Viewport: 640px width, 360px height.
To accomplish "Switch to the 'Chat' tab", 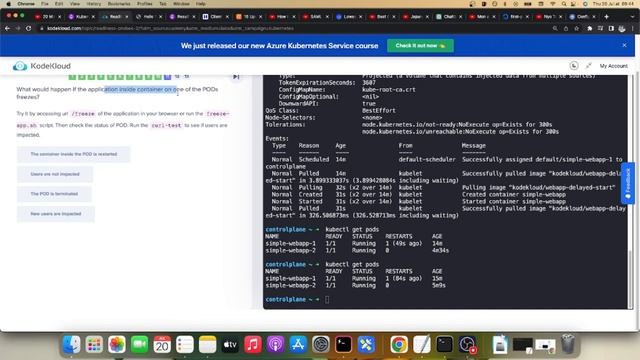I will click(x=449, y=17).
